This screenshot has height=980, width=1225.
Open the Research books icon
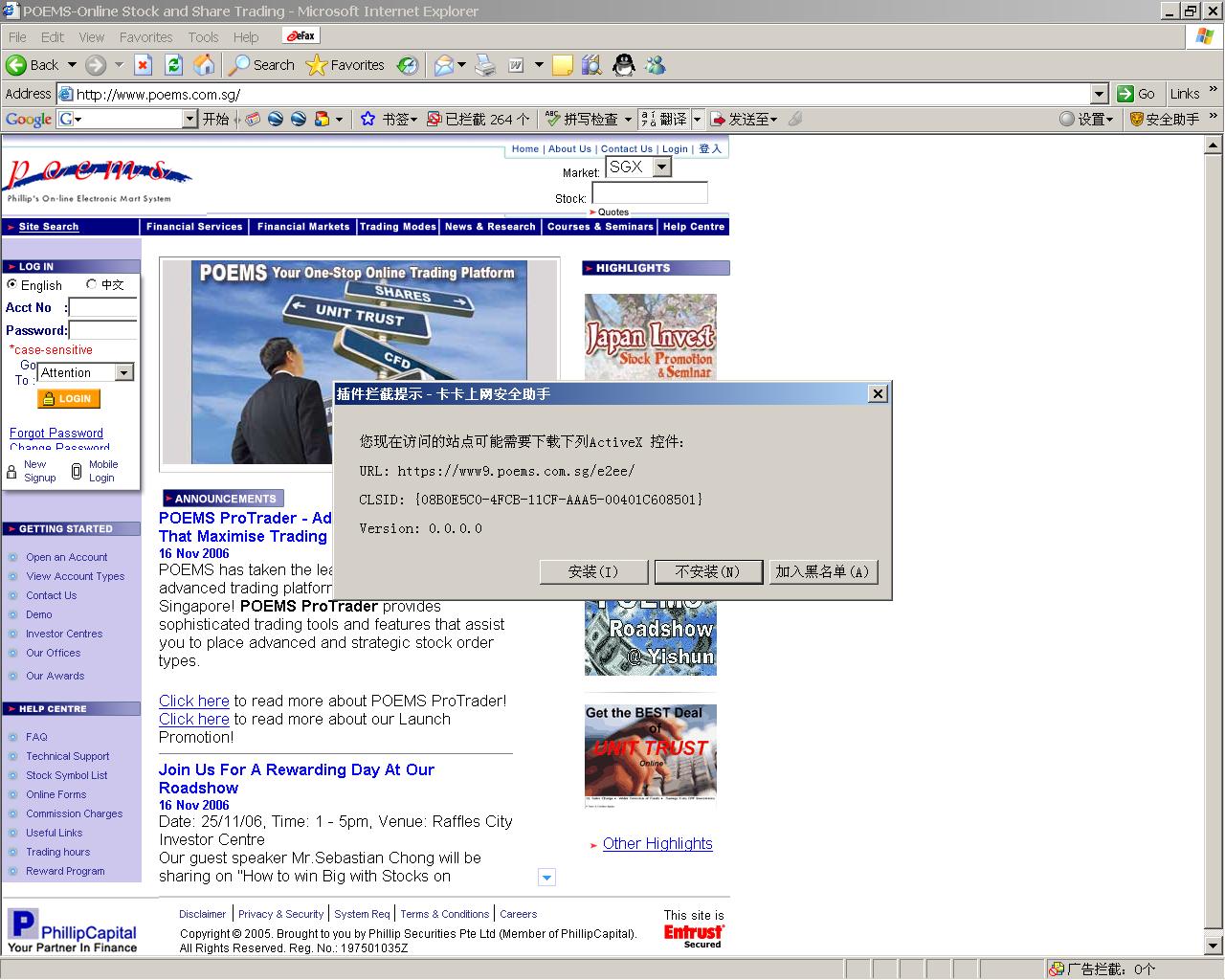coord(591,65)
